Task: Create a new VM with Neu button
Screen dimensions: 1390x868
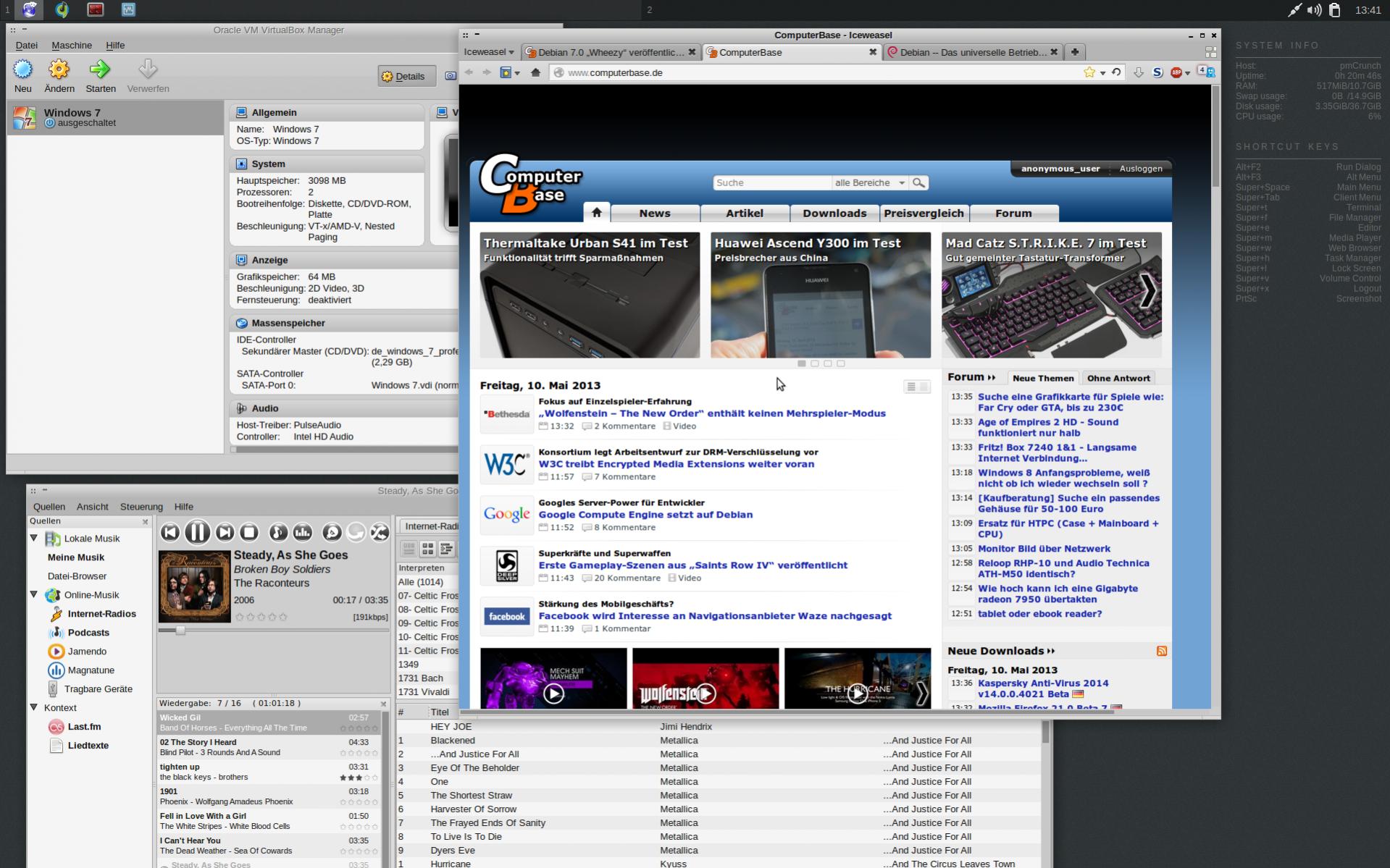Action: [x=23, y=76]
